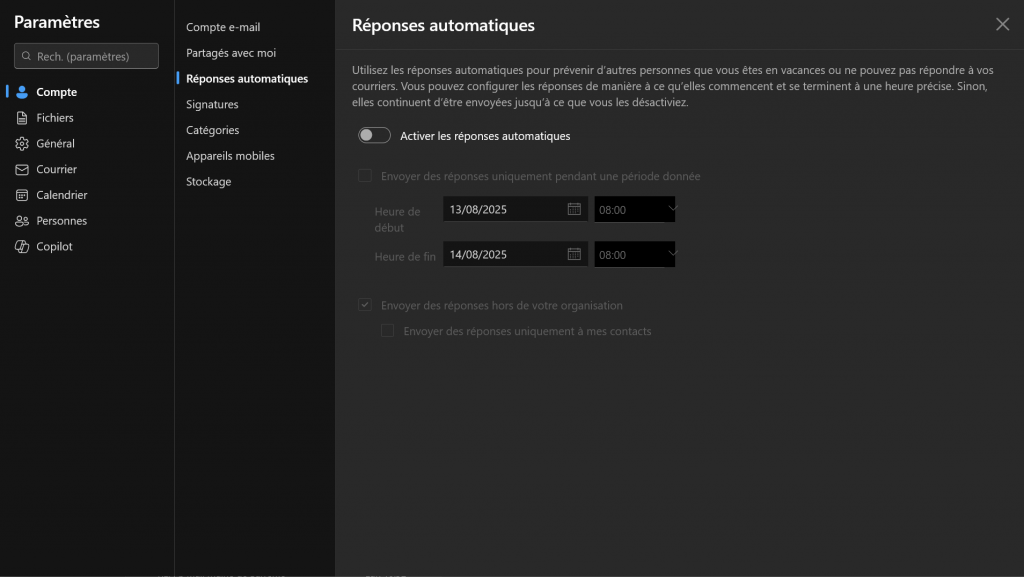Click the Général gear icon
This screenshot has width=1024, height=577.
(x=22, y=144)
